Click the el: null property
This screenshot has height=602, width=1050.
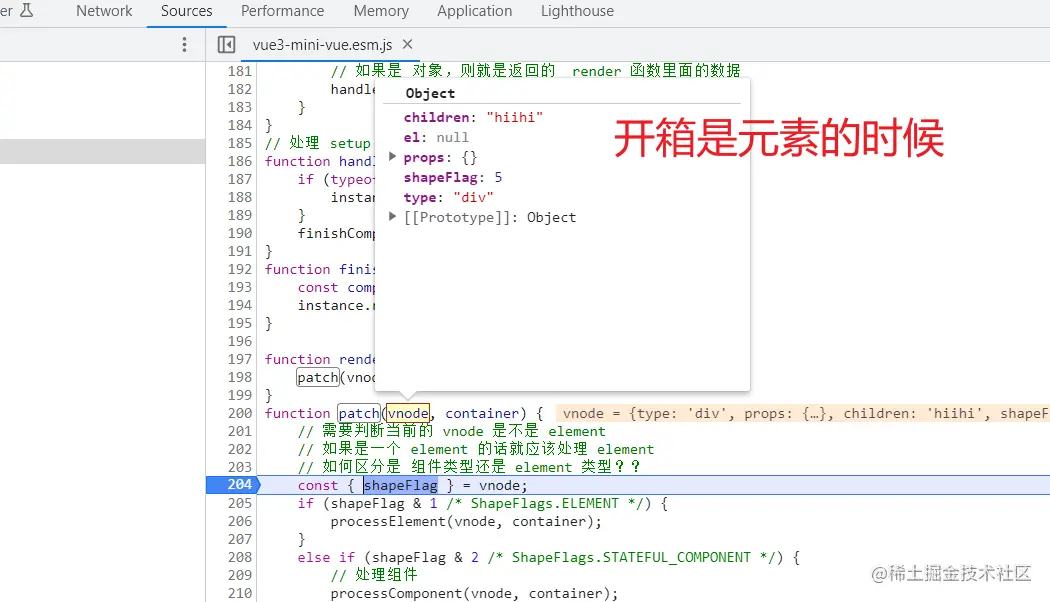click(x=436, y=137)
